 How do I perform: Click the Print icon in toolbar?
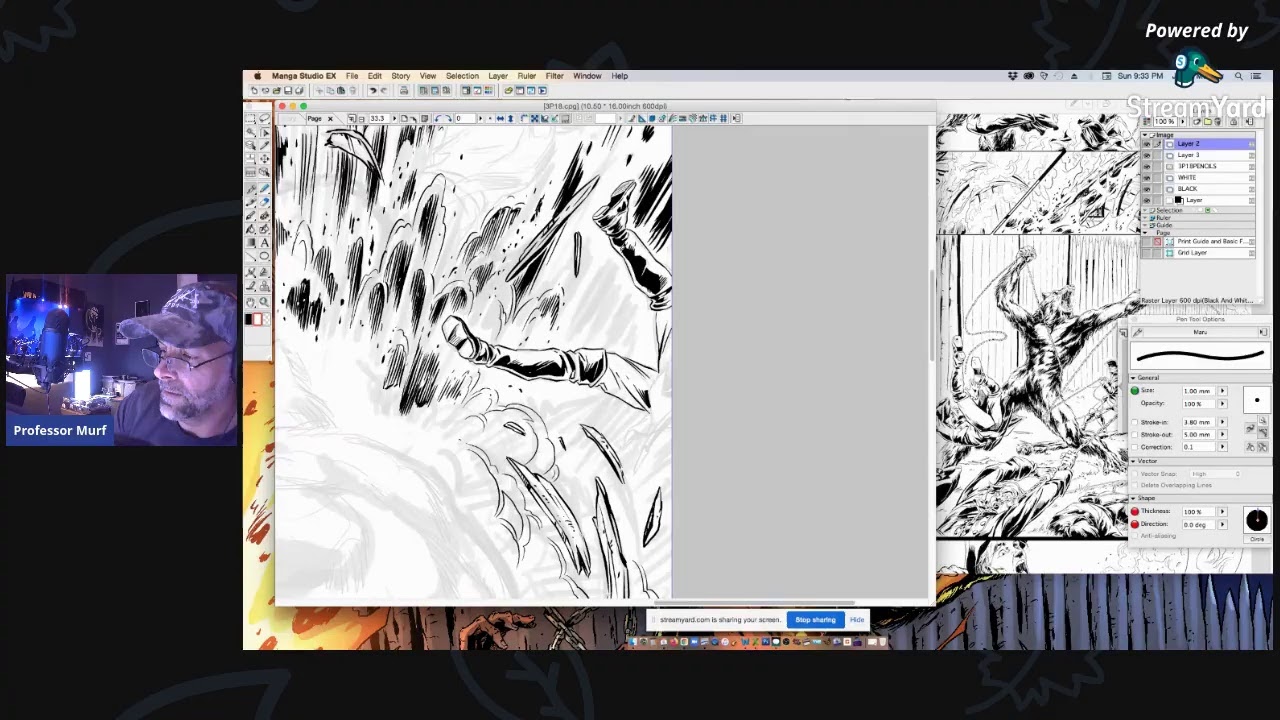[403, 90]
